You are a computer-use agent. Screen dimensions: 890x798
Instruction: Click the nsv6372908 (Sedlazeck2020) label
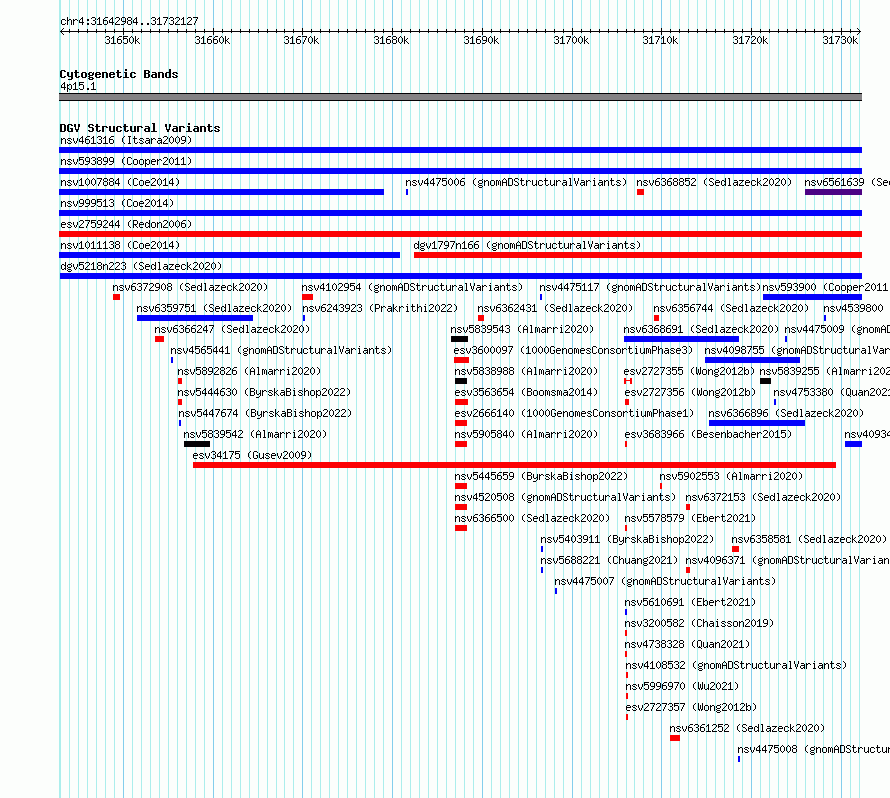pos(190,287)
